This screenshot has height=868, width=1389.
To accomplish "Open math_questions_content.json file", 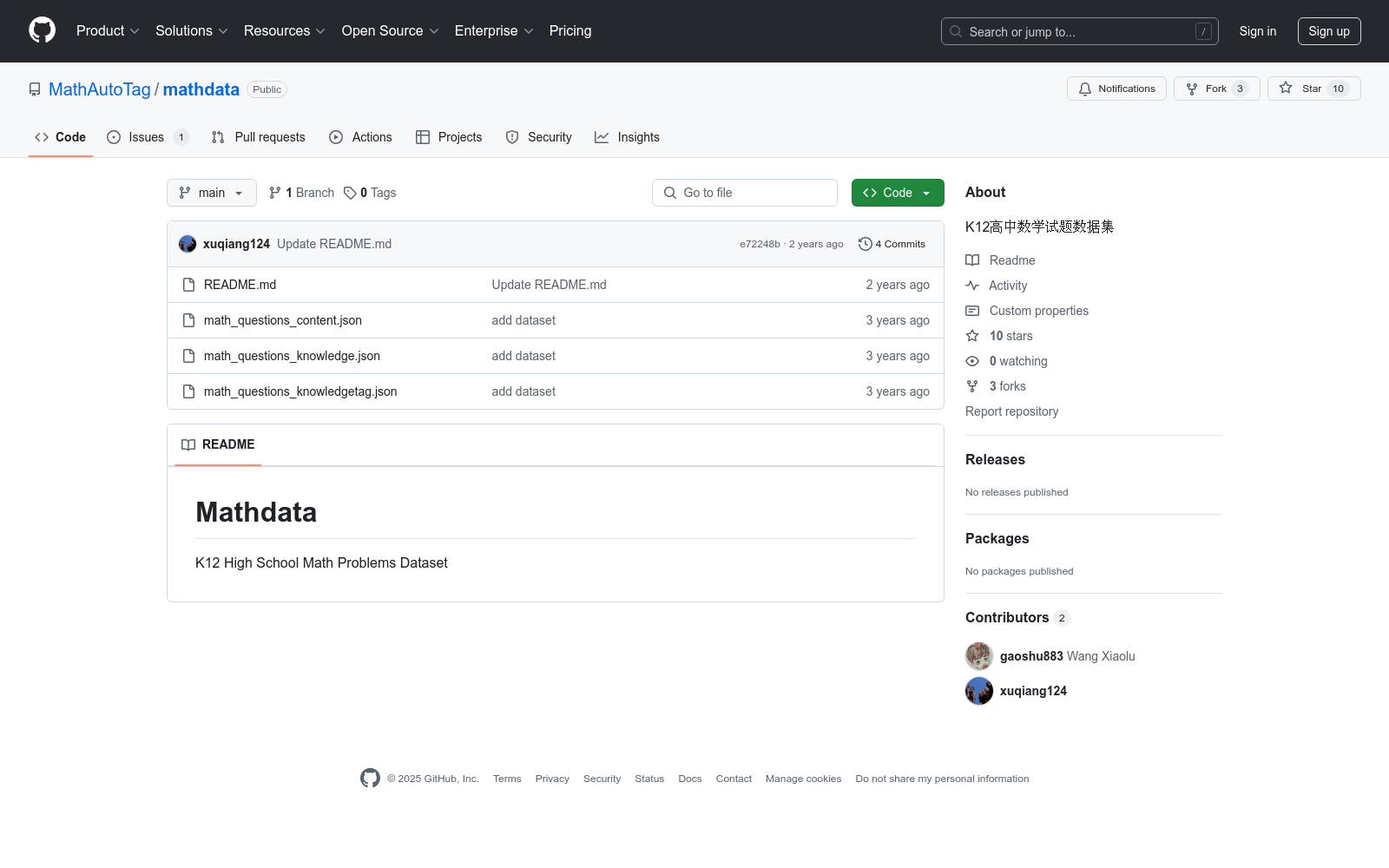I will pyautogui.click(x=283, y=320).
